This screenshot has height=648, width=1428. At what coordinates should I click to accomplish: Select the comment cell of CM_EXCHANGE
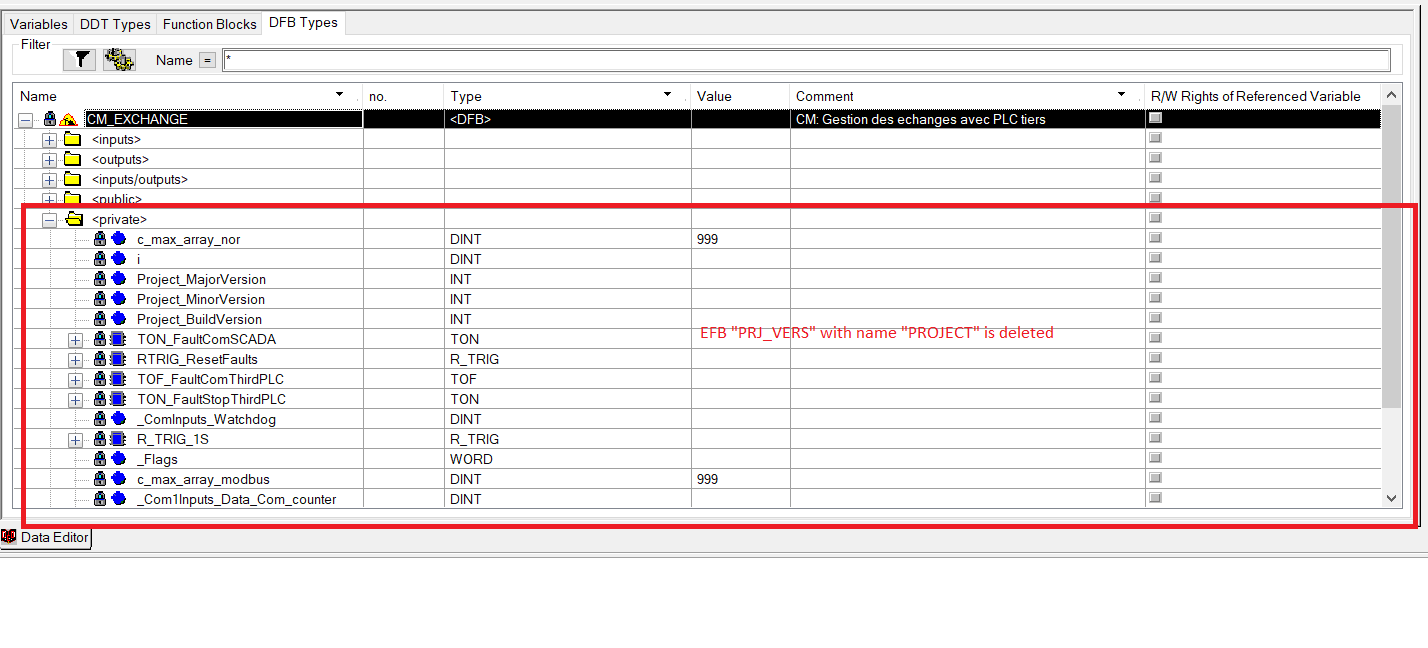pos(968,119)
